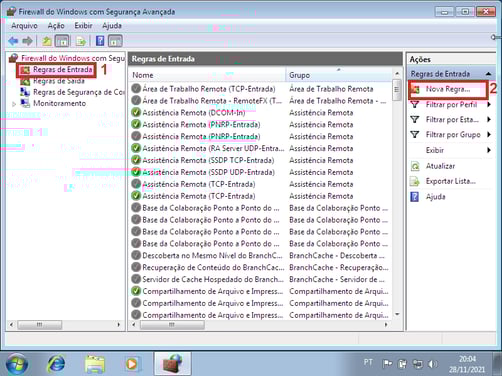Select the Regras de Saída tree item

pyautogui.click(x=59, y=81)
